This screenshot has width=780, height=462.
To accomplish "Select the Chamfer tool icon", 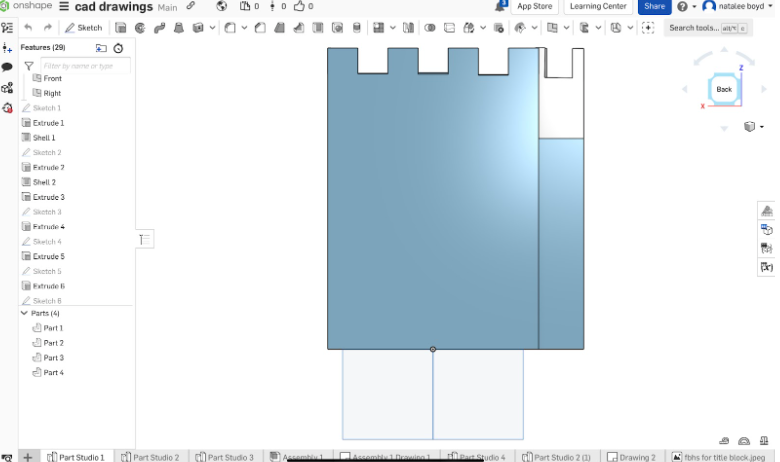I will point(260,28).
